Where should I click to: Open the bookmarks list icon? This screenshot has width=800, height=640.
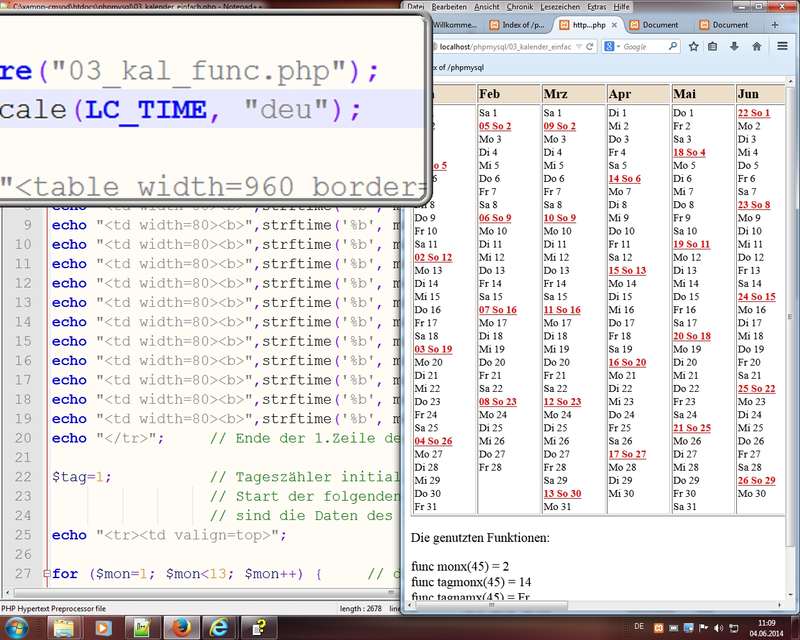click(712, 46)
